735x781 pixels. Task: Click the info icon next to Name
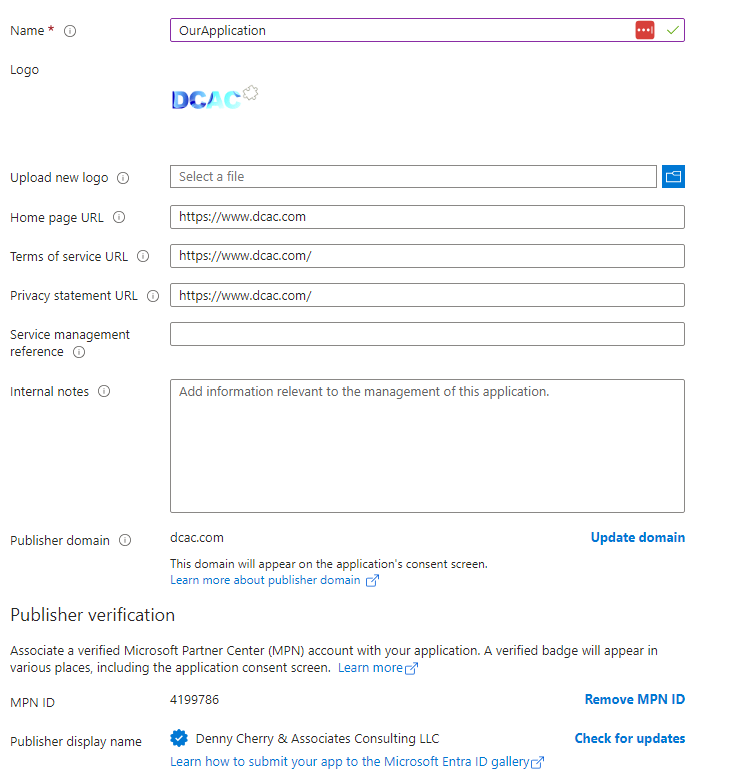[70, 31]
